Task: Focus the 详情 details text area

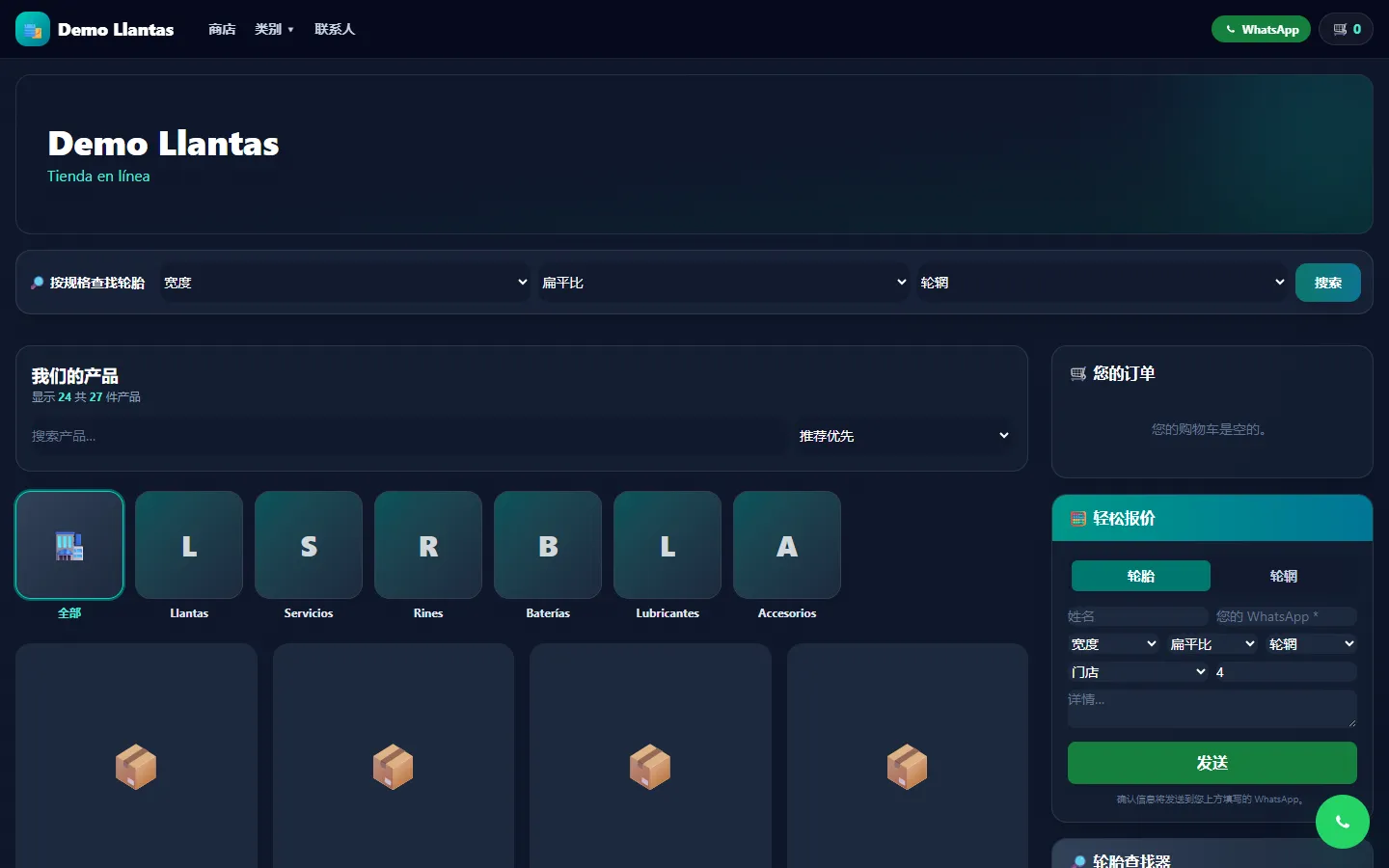Action: coord(1212,709)
